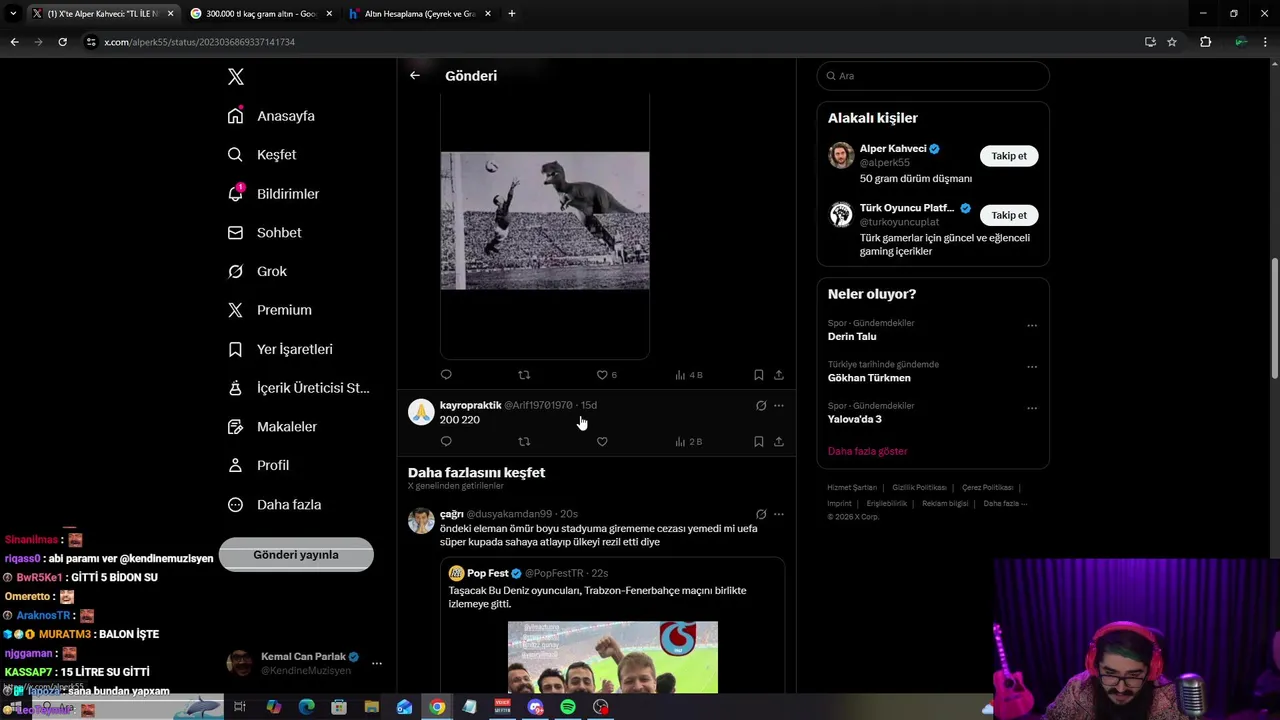Expand Daha fazla menu
Screen dimensions: 1280x720
274,505
